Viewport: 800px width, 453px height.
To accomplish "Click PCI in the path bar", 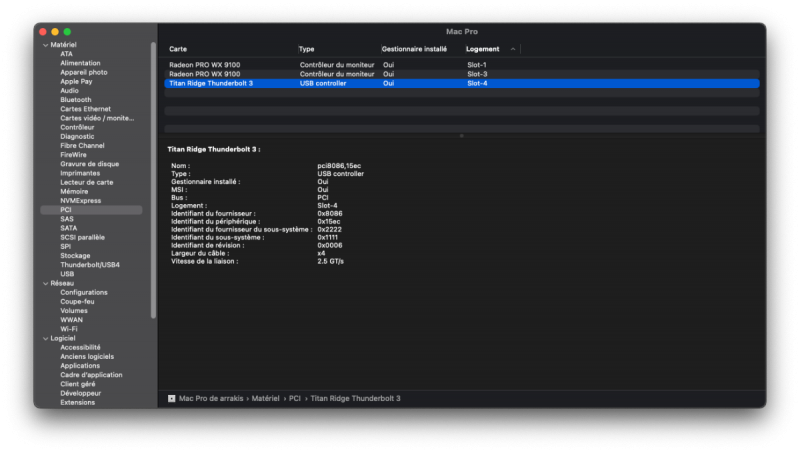I will tap(295, 398).
